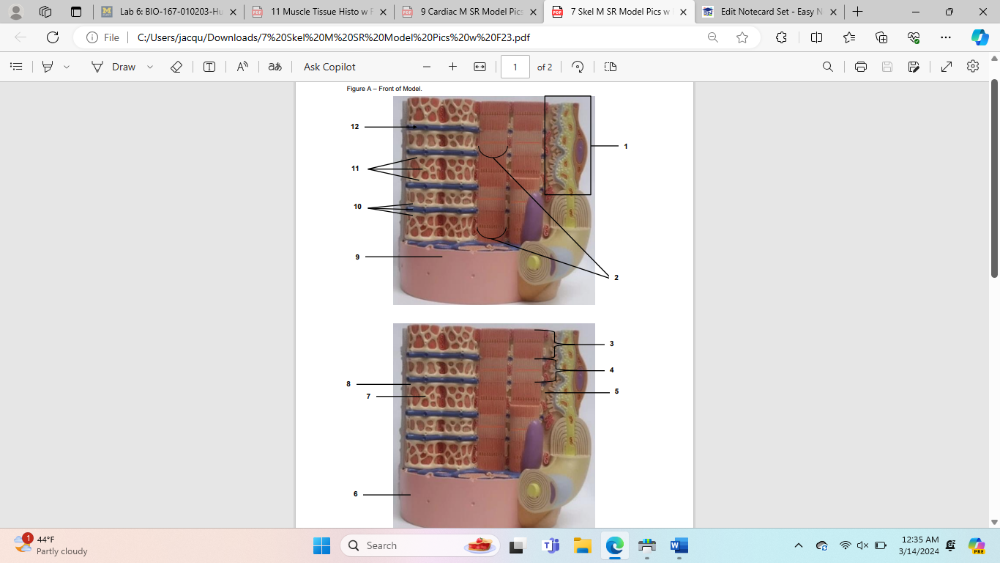The width and height of the screenshot is (1000, 563).
Task: Expand the Draw tool options dropdown
Action: click(x=150, y=67)
